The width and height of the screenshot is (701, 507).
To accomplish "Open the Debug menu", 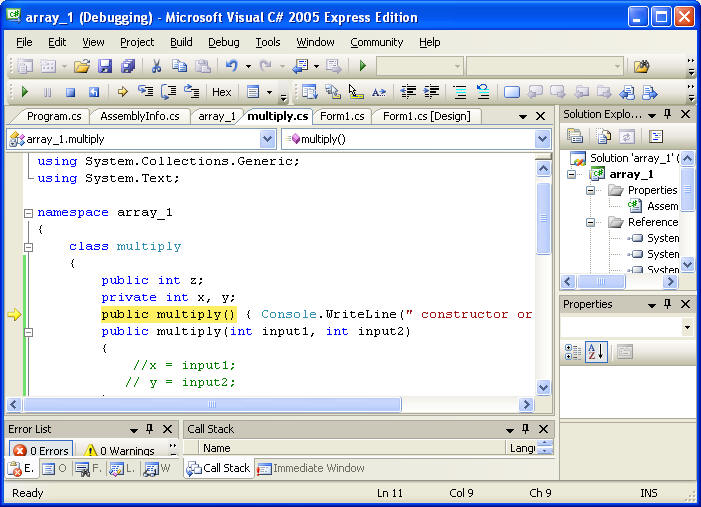I will click(223, 42).
